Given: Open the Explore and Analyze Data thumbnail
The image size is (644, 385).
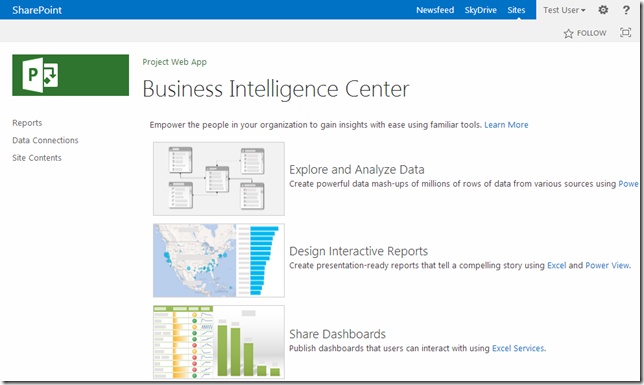Looking at the screenshot, I should click(219, 179).
